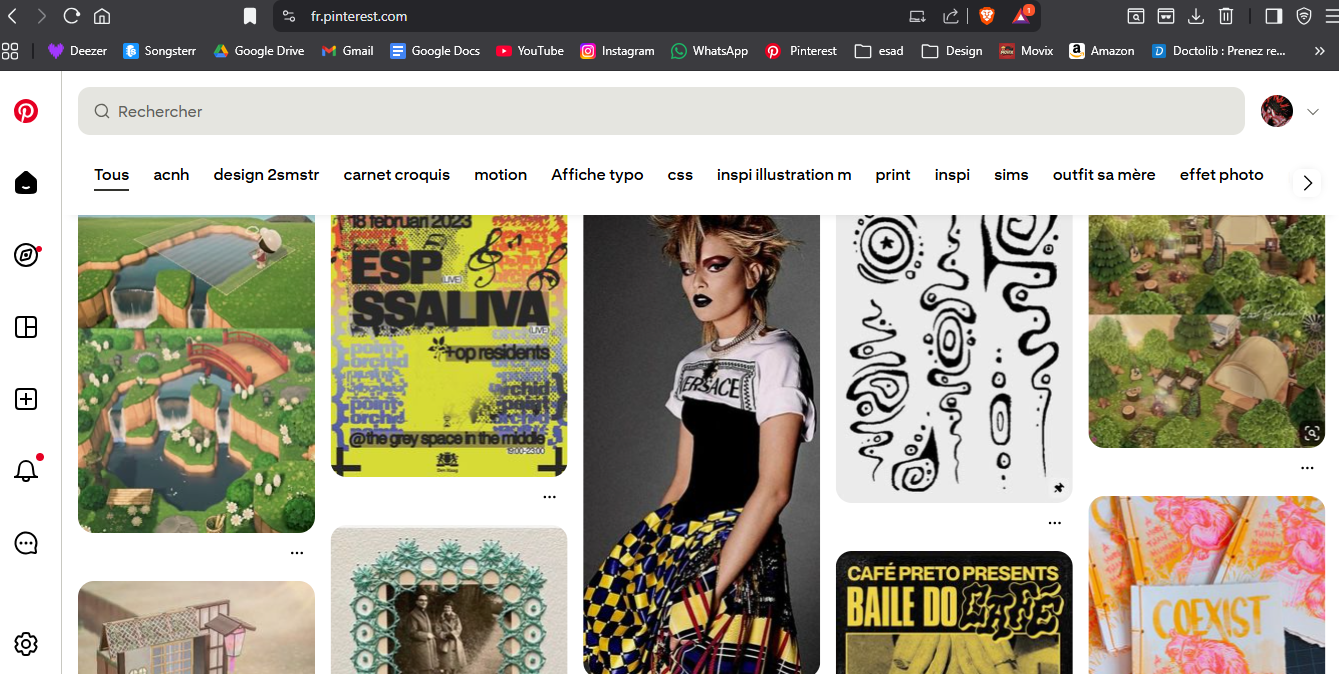Toggle the browser sidebar panel button
The image size is (1339, 674).
[1273, 16]
